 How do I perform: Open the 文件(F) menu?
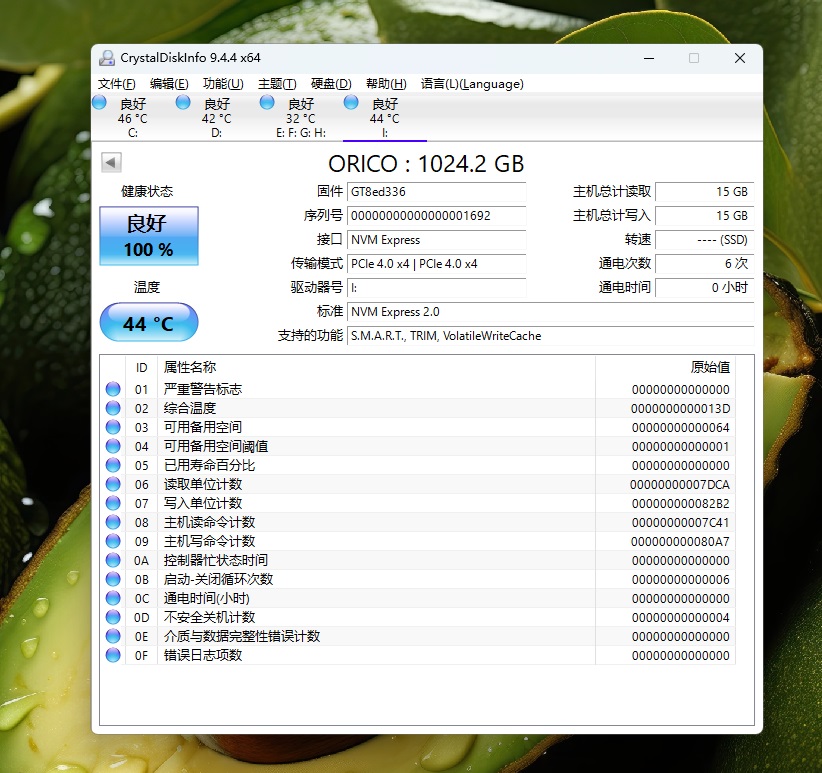tap(116, 84)
